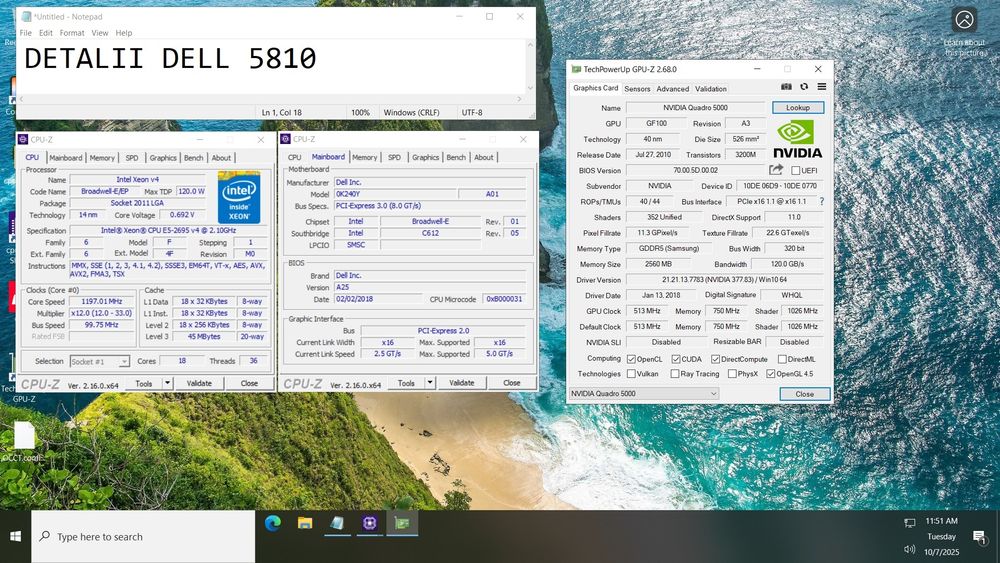Switch to GPU-Z Validation tab

[710, 89]
